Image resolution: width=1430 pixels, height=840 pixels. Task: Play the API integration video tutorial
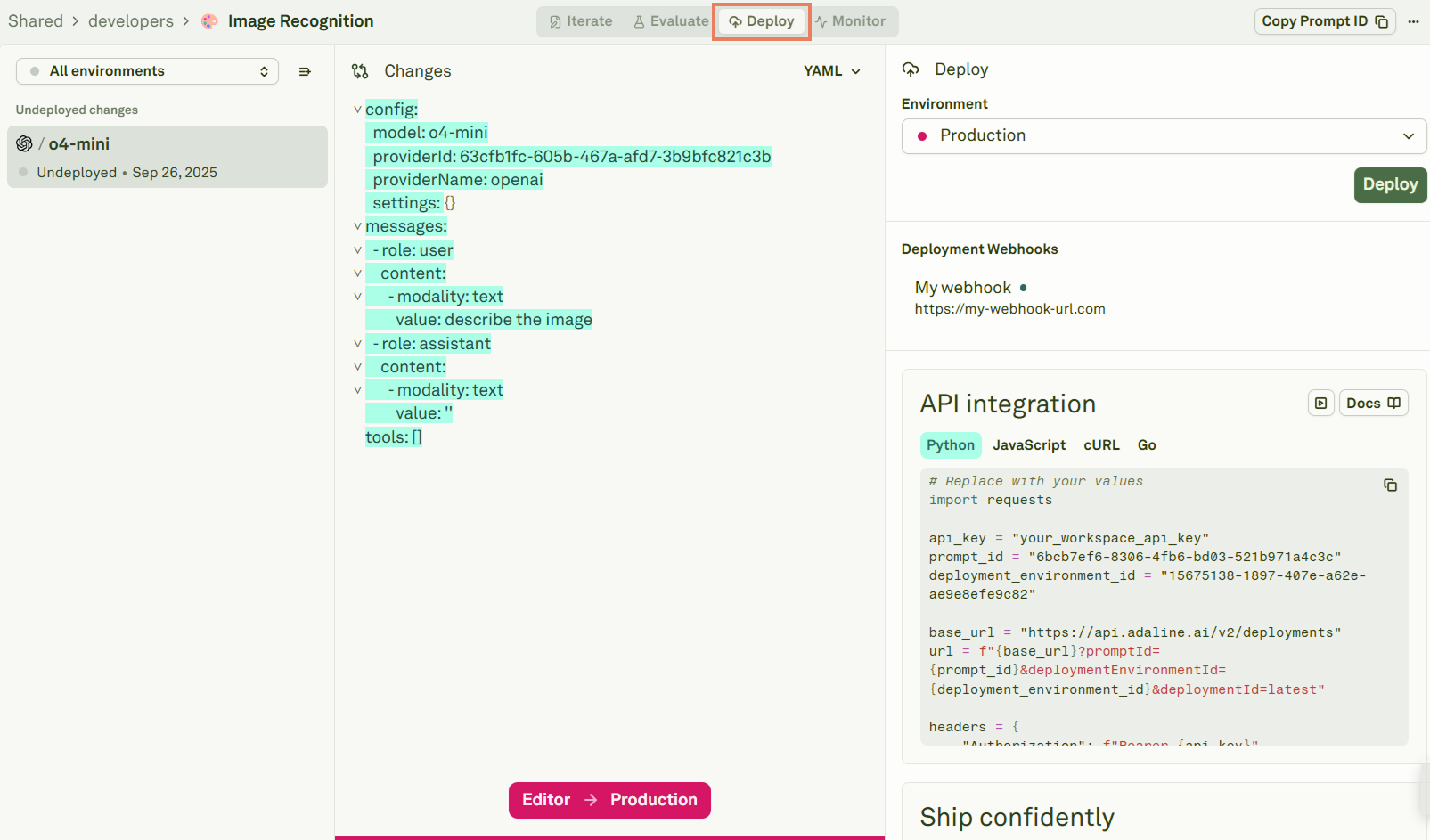1320,403
